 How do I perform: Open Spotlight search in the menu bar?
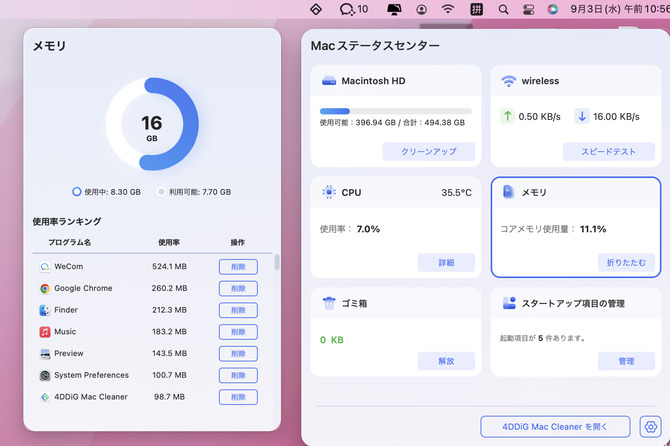(503, 9)
